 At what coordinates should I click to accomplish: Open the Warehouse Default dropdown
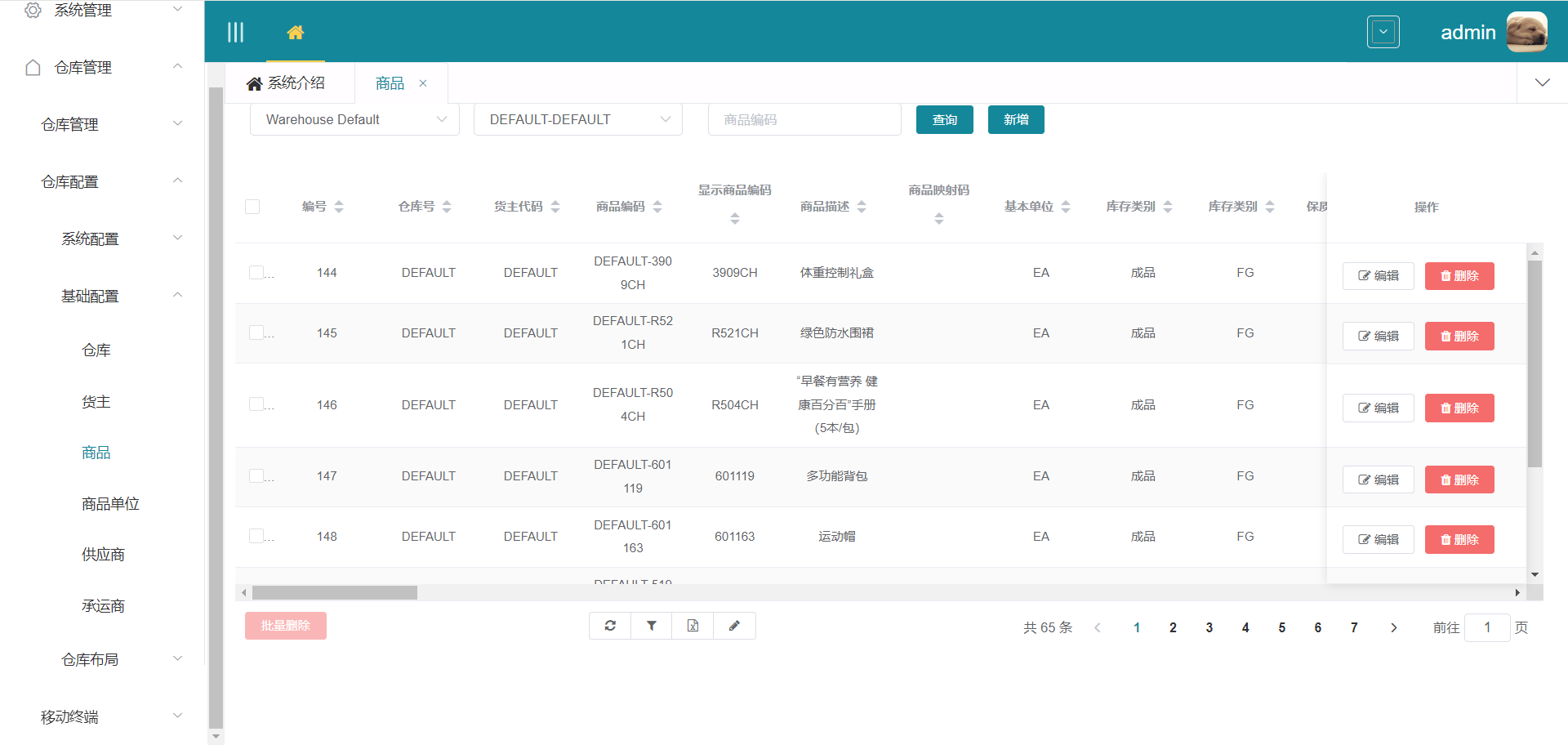pyautogui.click(x=354, y=119)
